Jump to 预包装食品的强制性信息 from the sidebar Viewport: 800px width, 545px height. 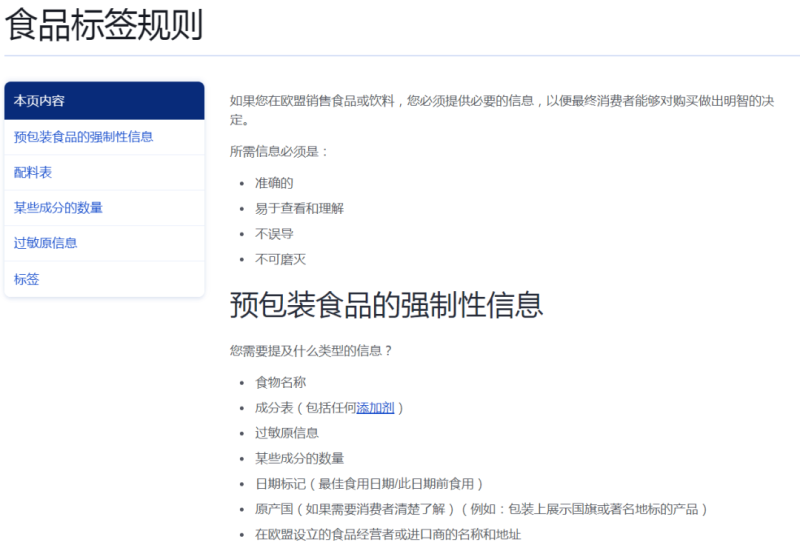84,137
